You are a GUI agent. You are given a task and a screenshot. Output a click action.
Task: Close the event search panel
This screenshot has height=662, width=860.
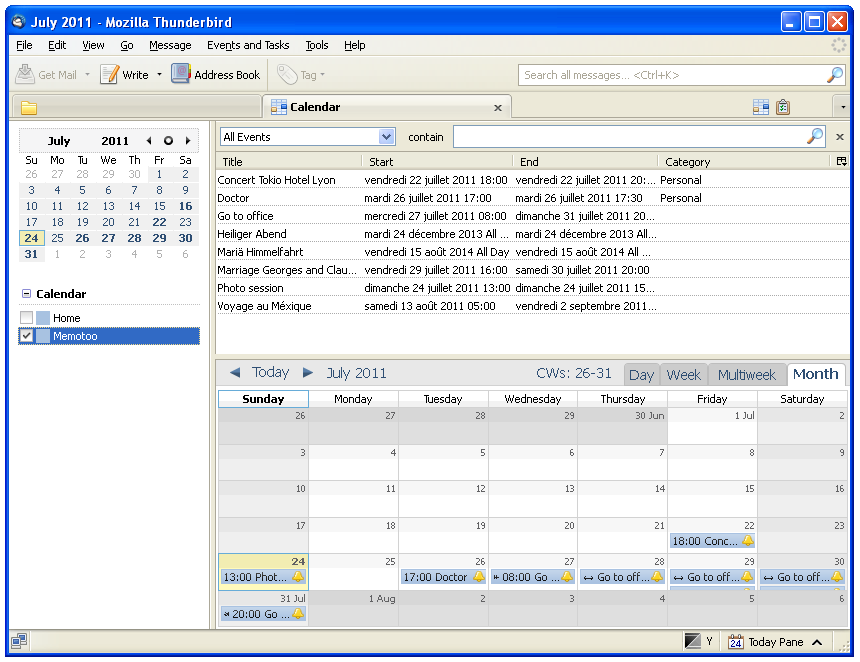(840, 137)
